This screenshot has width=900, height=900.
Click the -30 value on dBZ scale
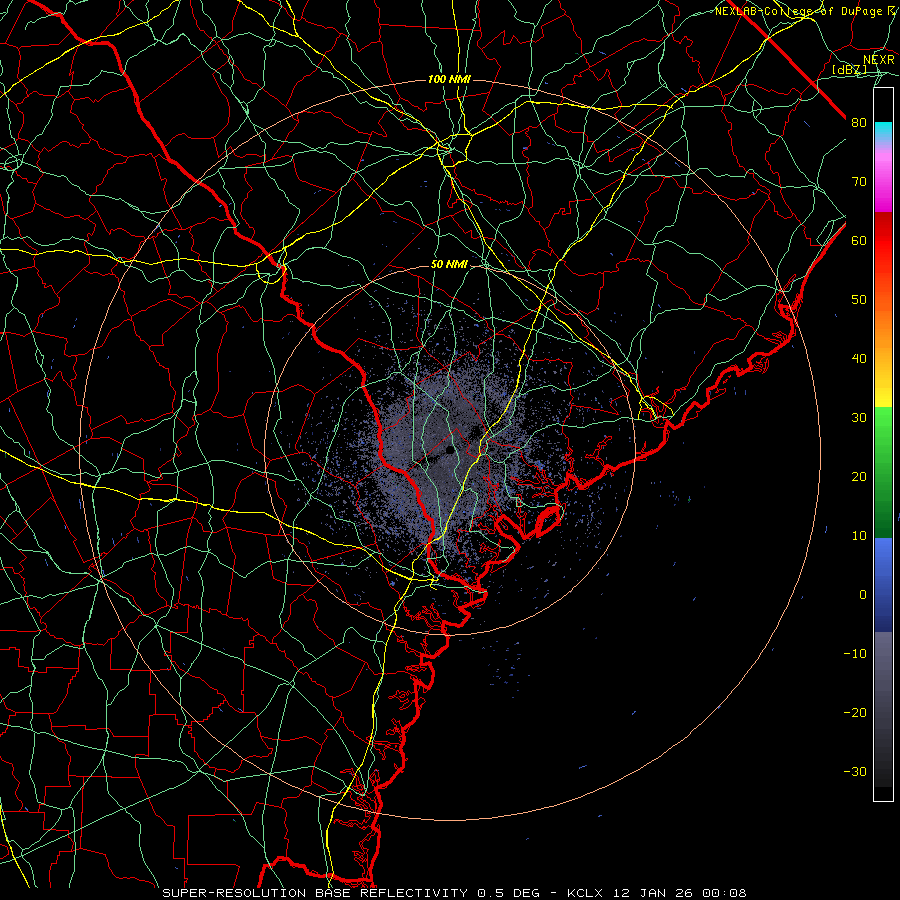(855, 771)
